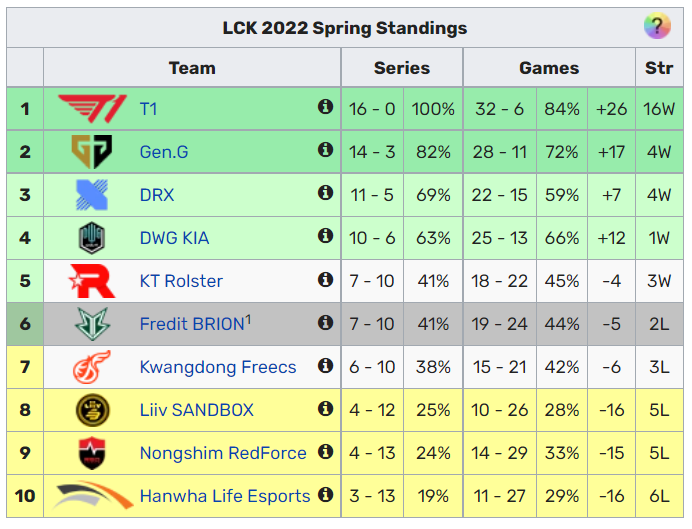Click the KT Rolster logo image

pyautogui.click(x=92, y=281)
